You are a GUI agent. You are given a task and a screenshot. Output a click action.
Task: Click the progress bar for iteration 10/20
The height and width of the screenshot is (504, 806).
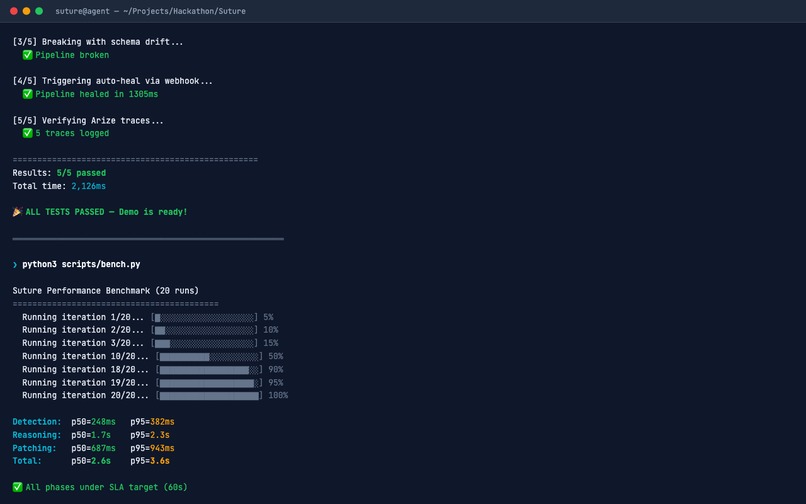click(209, 356)
